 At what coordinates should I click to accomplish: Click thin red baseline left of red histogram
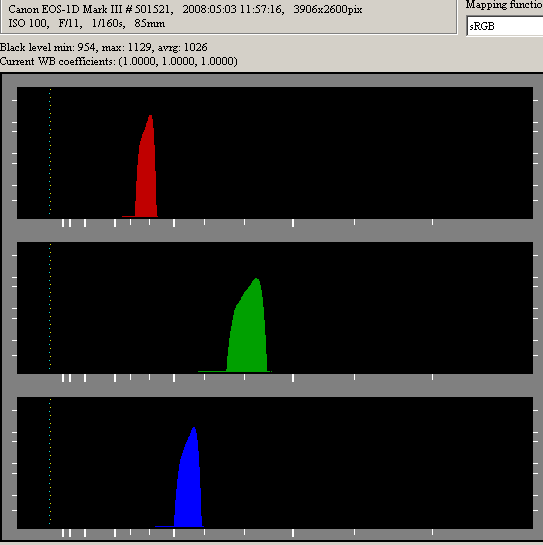[128, 217]
